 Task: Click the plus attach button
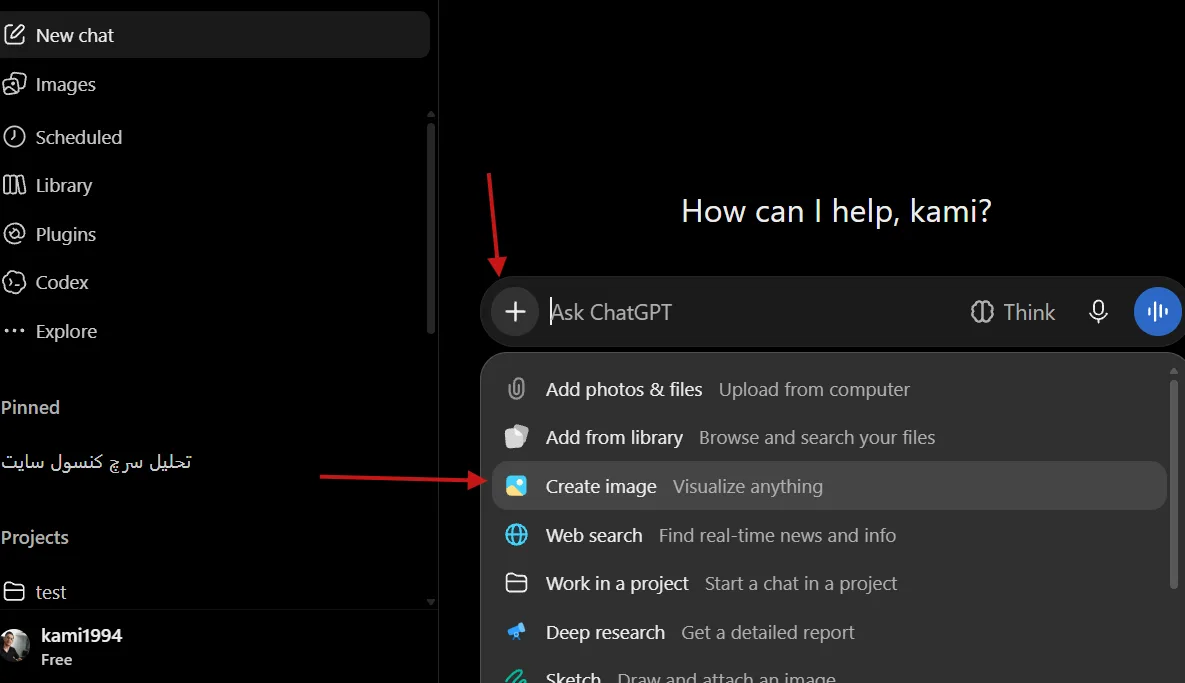click(x=515, y=311)
